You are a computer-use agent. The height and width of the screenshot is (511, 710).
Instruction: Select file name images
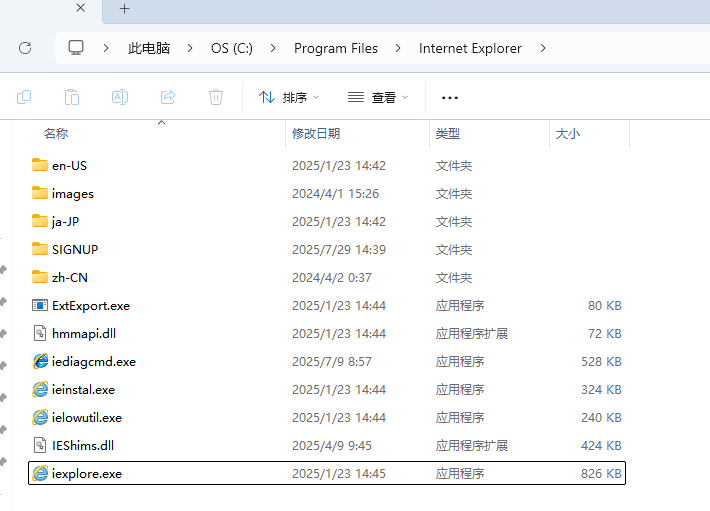tap(73, 194)
